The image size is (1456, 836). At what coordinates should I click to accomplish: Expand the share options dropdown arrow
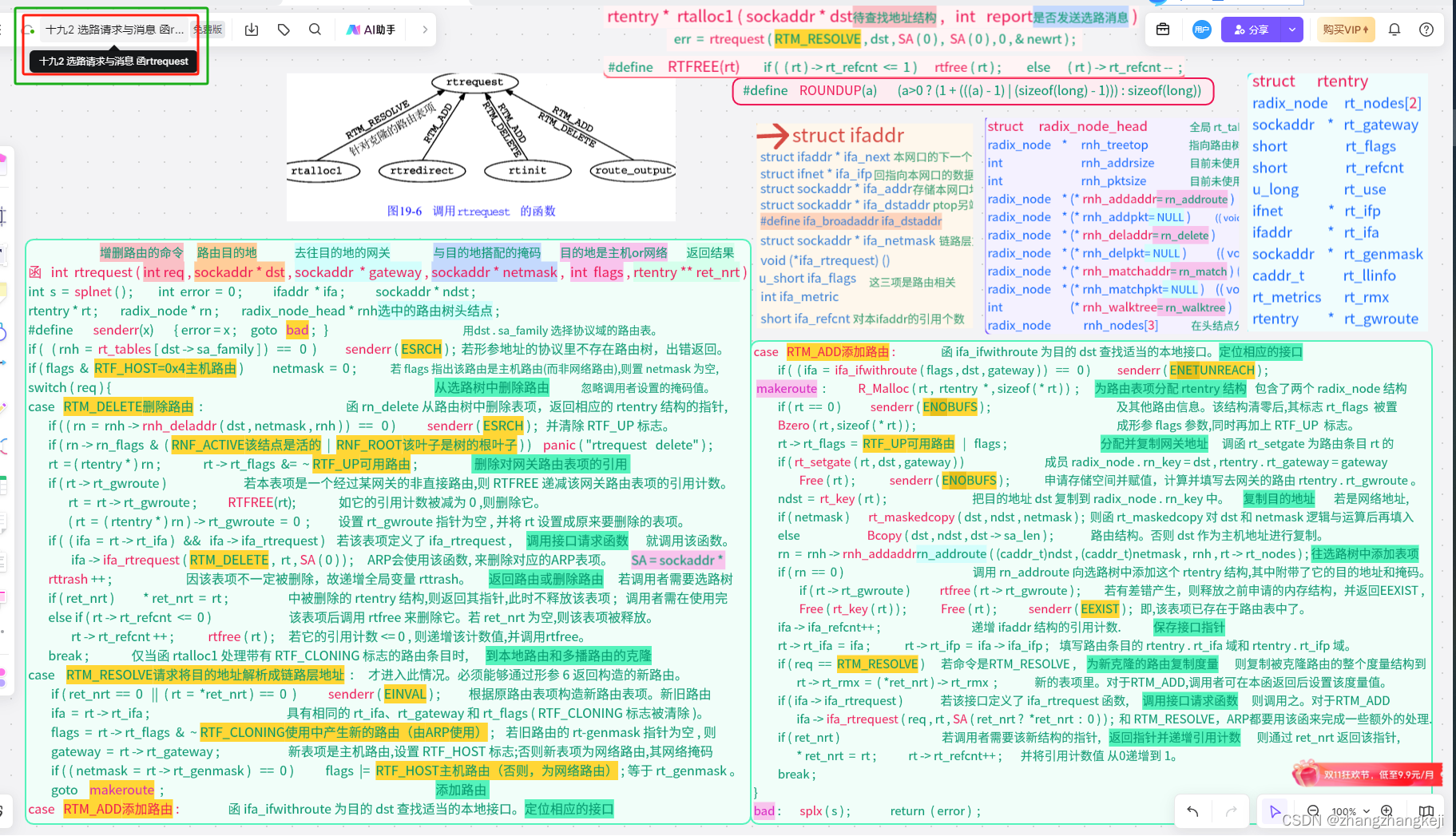click(1292, 30)
